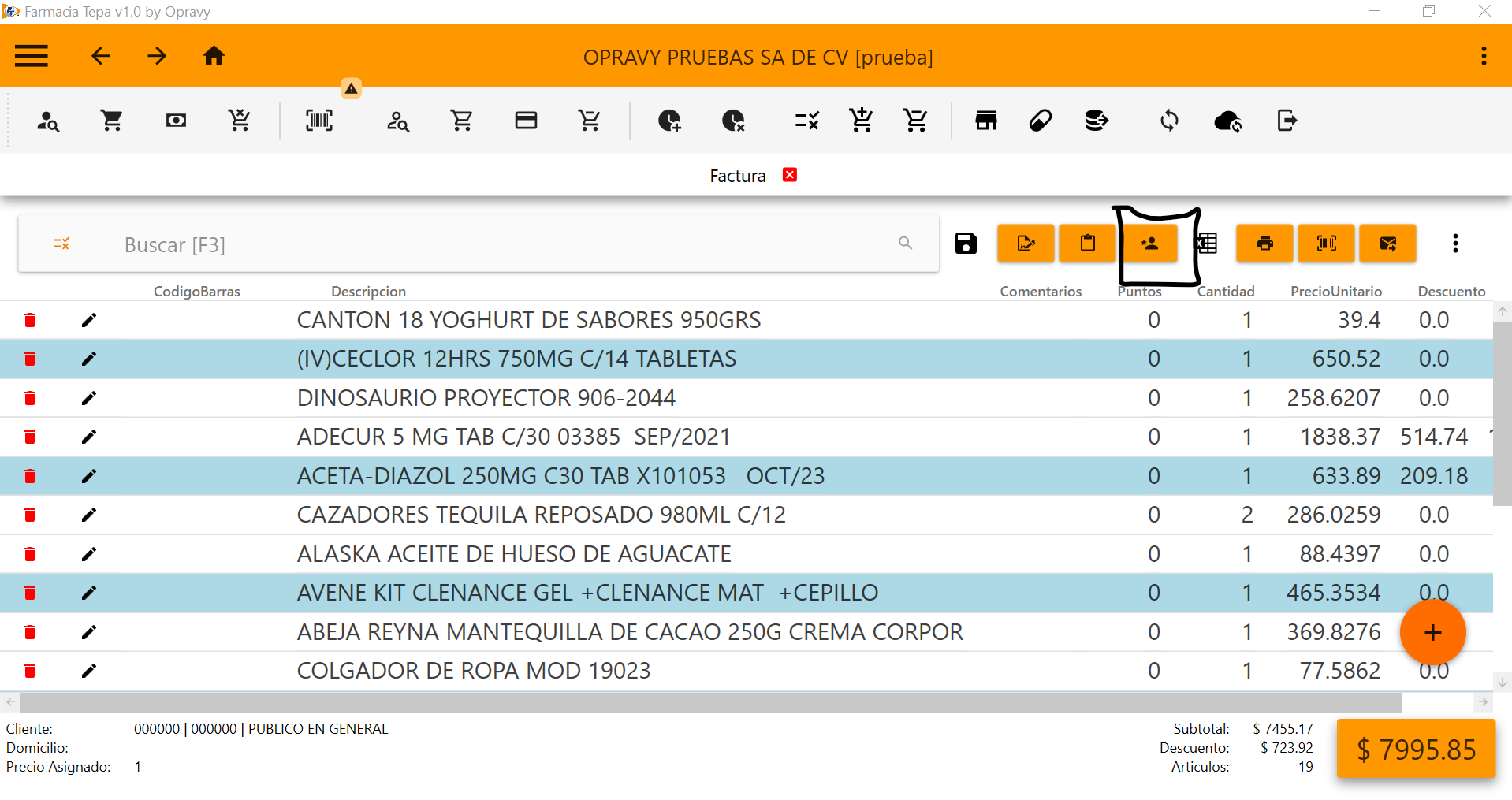Viewport: 1512px width, 800px height.
Task: Click the pill capsule icon
Action: pos(1041,121)
